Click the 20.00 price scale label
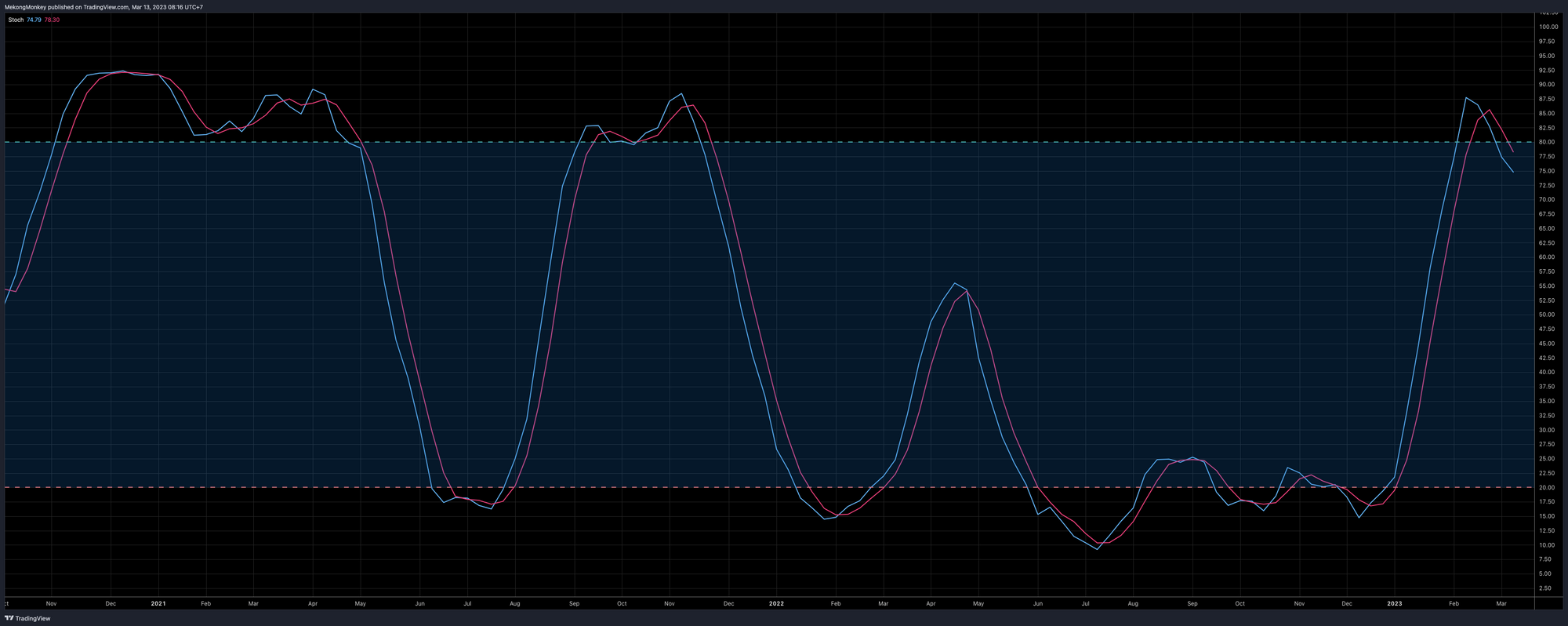The height and width of the screenshot is (626, 1568). point(1548,487)
